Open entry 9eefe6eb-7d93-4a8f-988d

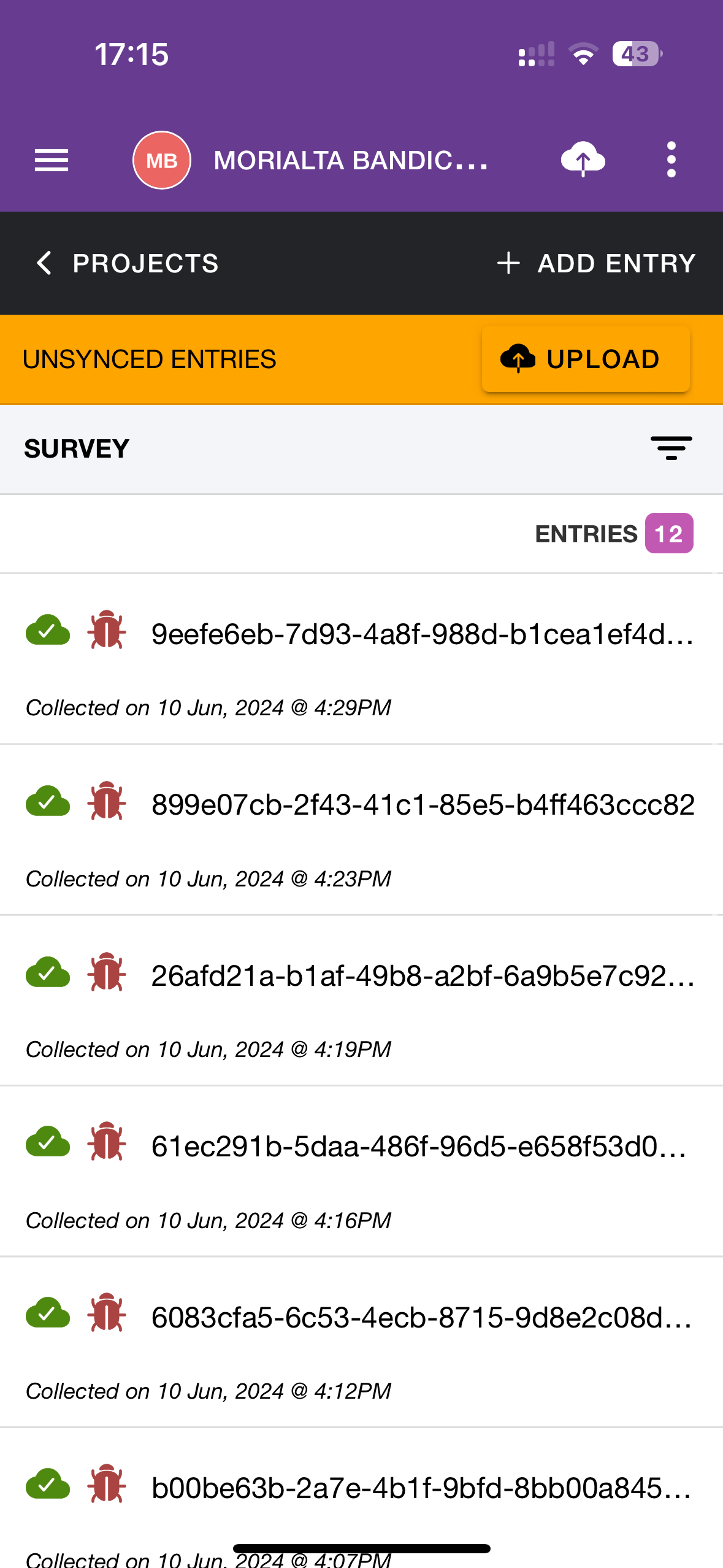(422, 634)
